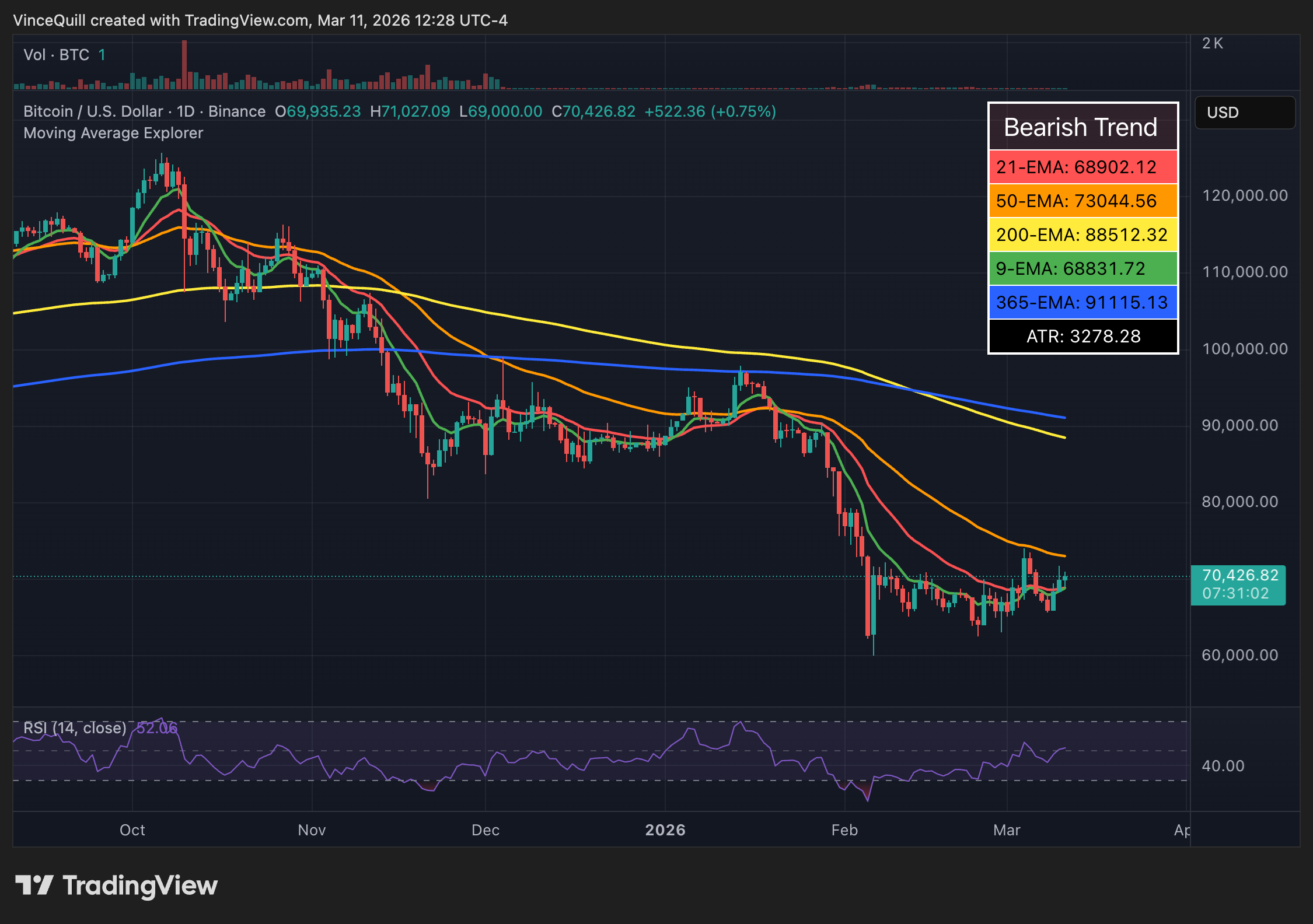Click the Bitcoin / U.S. Dollar symbol title
Viewport: 1313px width, 924px height.
pyautogui.click(x=93, y=111)
